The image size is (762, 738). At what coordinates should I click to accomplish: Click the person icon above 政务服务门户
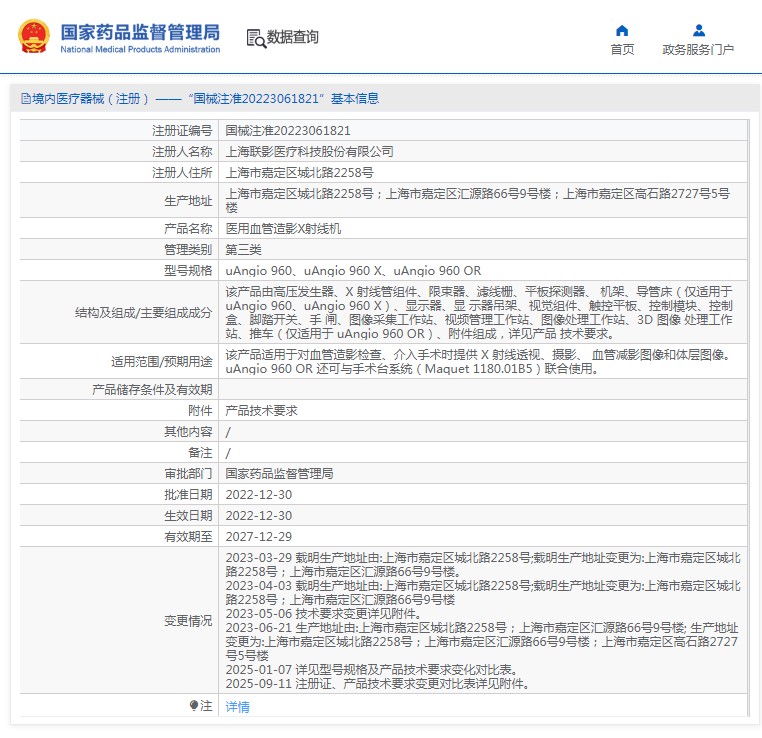coord(698,31)
